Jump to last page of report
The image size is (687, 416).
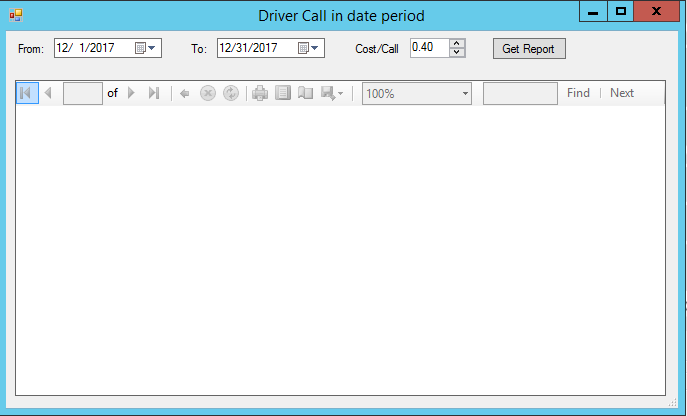[x=153, y=93]
